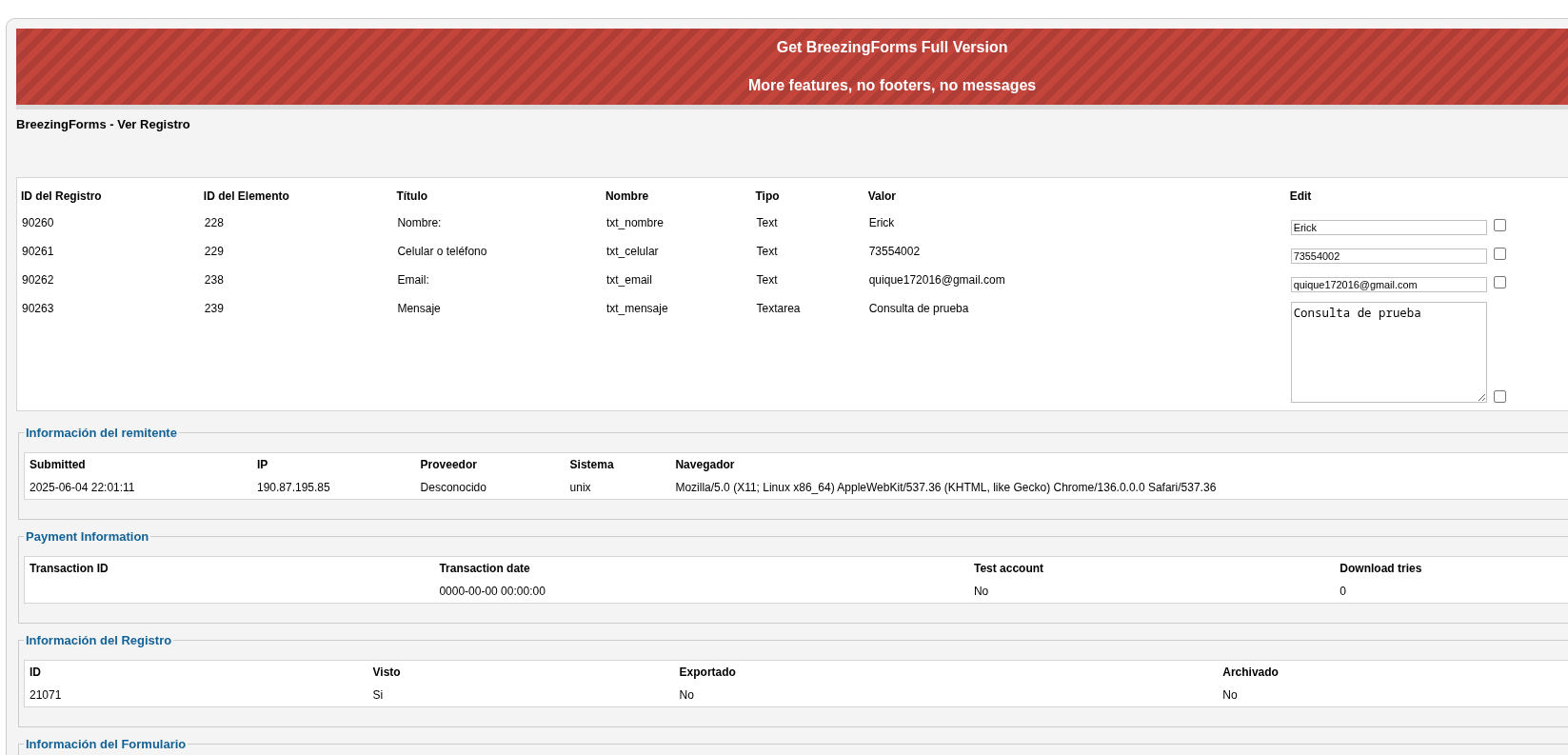Click inside the 'Consulta de prueba' textarea
The width and height of the screenshot is (1568, 755).
tap(1388, 352)
